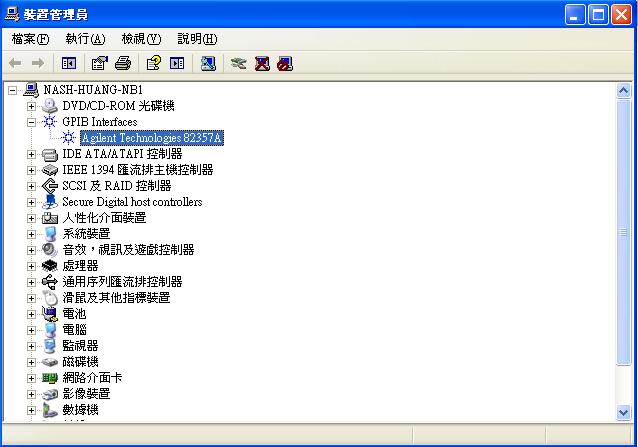The width and height of the screenshot is (638, 447).
Task: Click the Forward arrow toolbar button
Action: click(x=38, y=63)
